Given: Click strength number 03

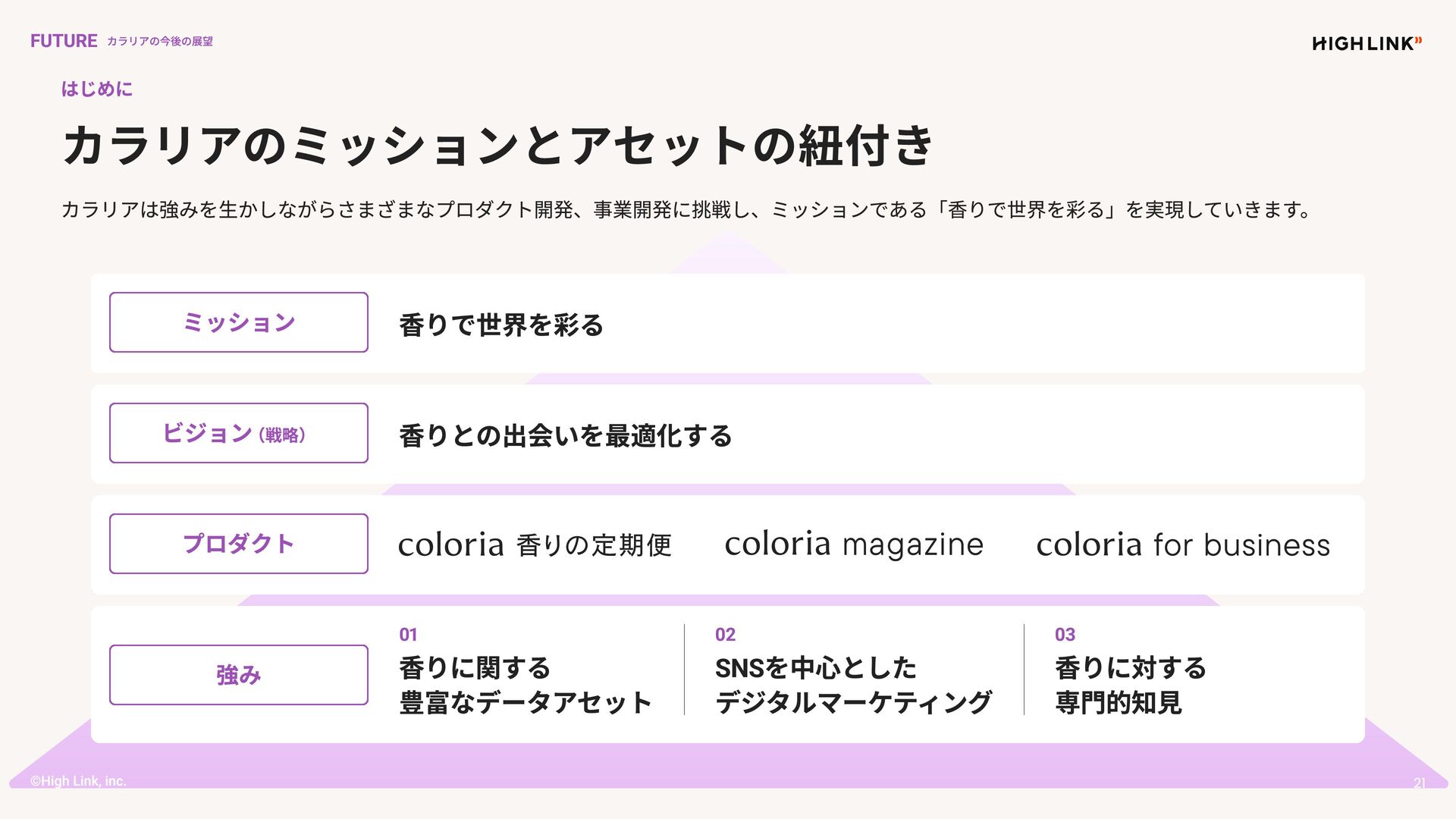Looking at the screenshot, I should [x=1065, y=635].
